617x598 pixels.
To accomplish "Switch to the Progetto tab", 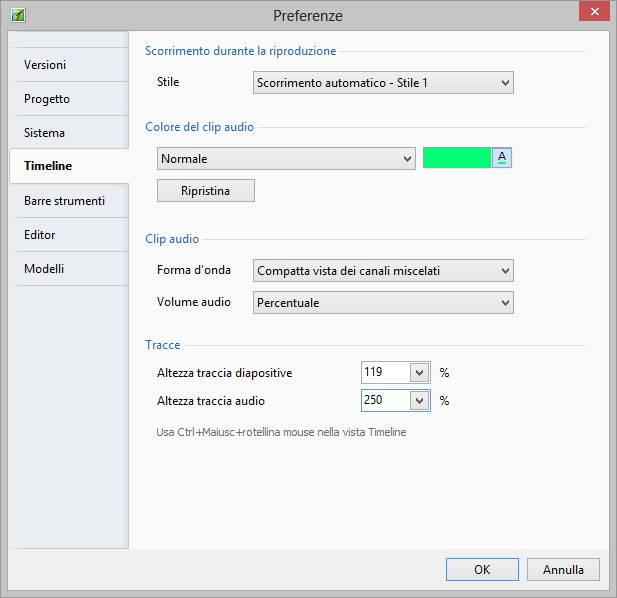I will point(47,99).
